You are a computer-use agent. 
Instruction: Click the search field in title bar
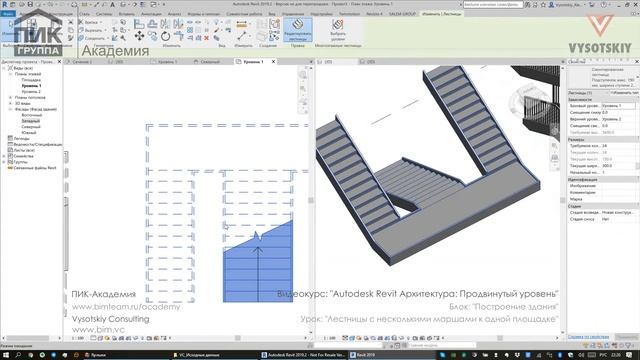click(x=493, y=4)
